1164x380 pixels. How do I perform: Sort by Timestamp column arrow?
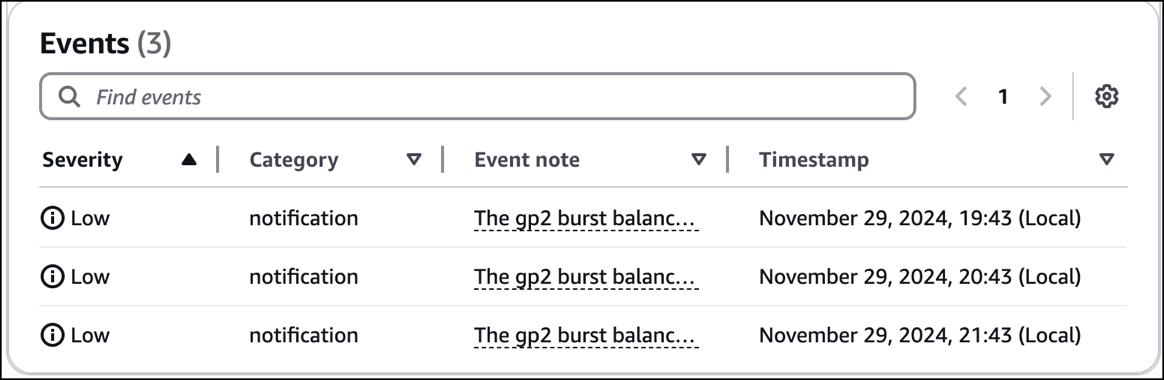[1107, 160]
